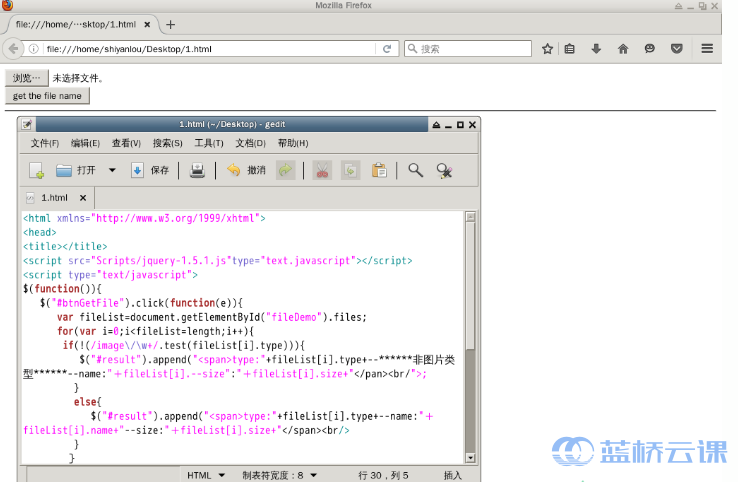Click gedit window menu icon in titlebar
The height and width of the screenshot is (482, 738).
(x=27, y=124)
